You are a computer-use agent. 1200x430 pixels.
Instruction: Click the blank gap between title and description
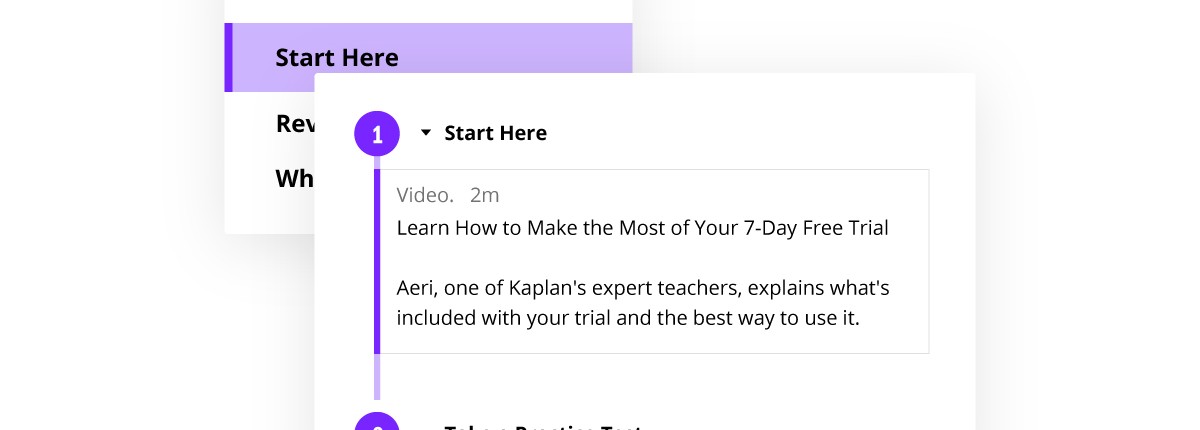coord(642,258)
